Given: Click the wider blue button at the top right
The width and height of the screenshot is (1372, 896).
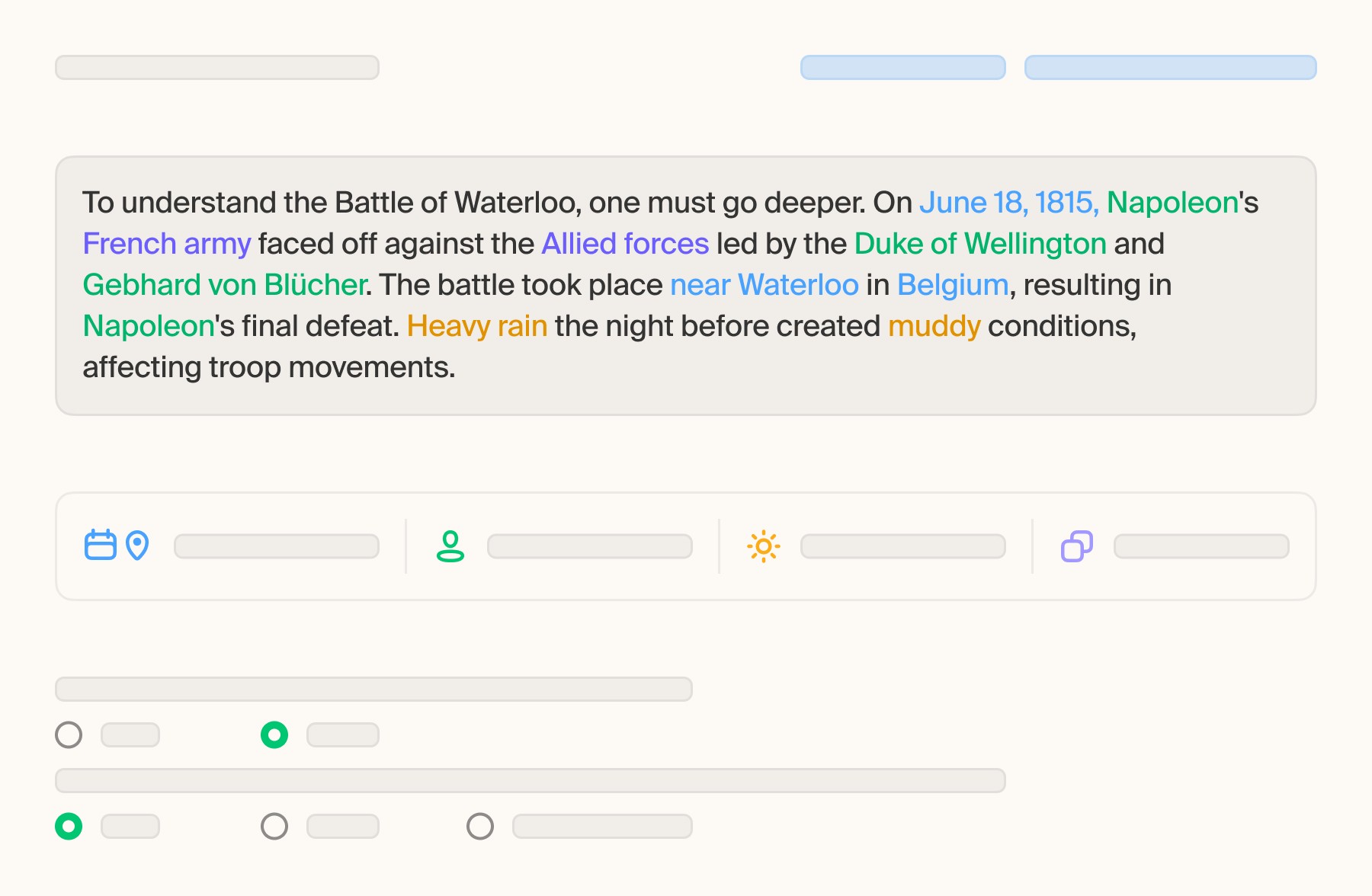Looking at the screenshot, I should (1170, 67).
